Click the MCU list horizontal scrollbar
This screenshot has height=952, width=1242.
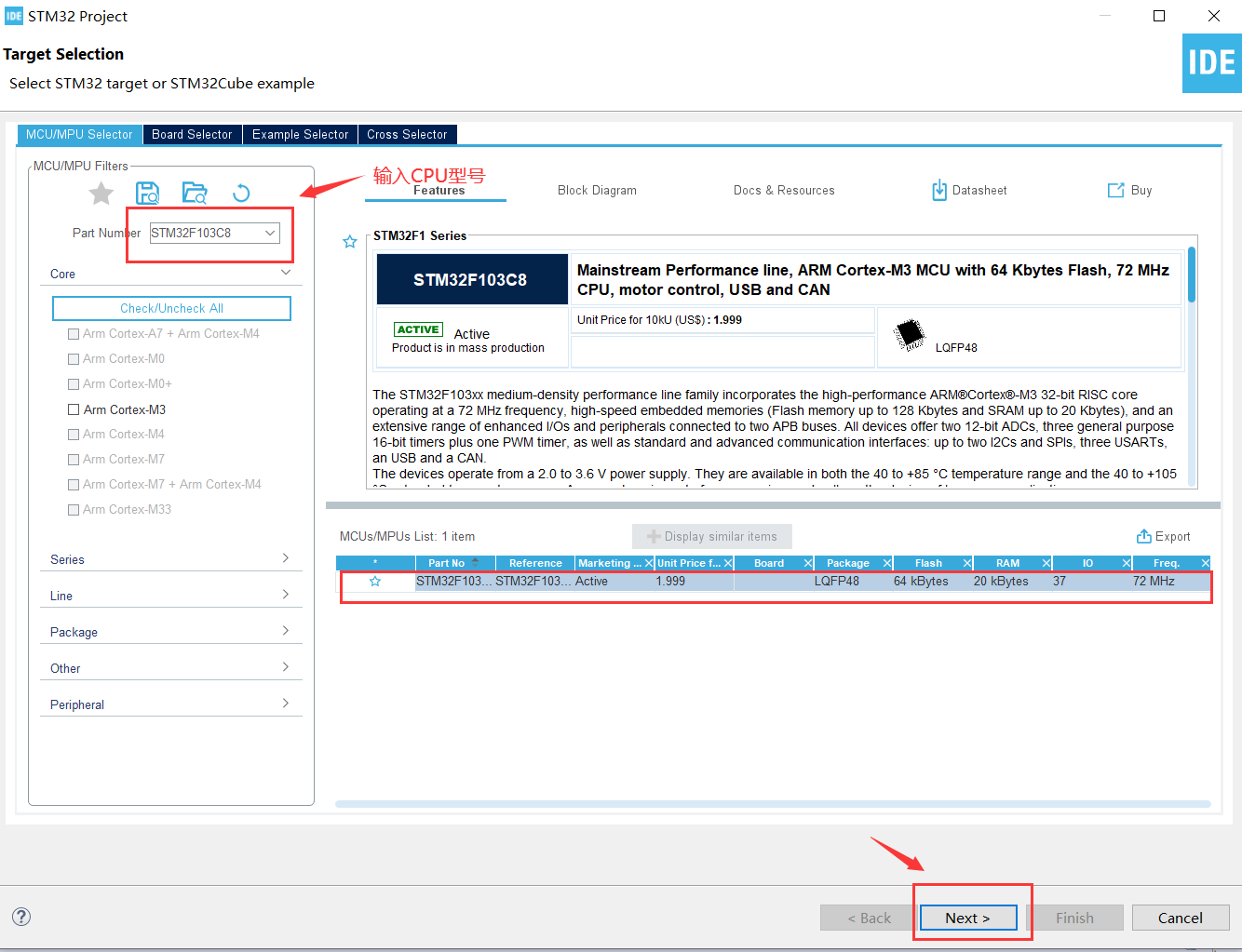[773, 804]
